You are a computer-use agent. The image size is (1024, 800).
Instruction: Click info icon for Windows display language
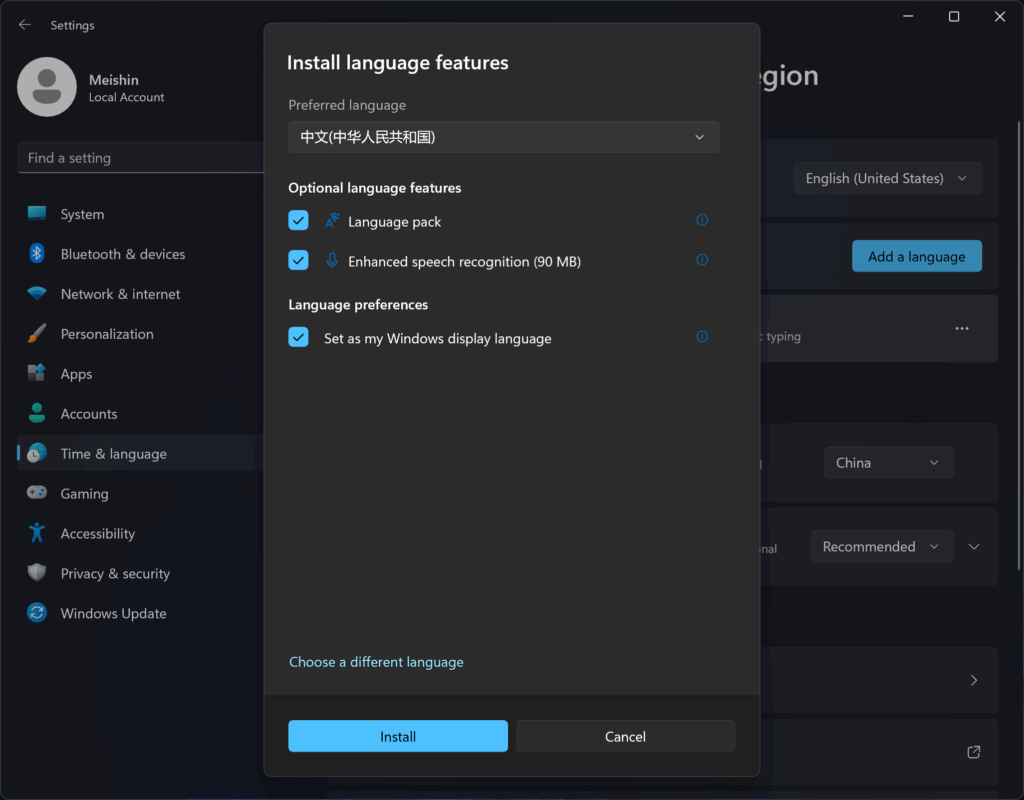[702, 337]
